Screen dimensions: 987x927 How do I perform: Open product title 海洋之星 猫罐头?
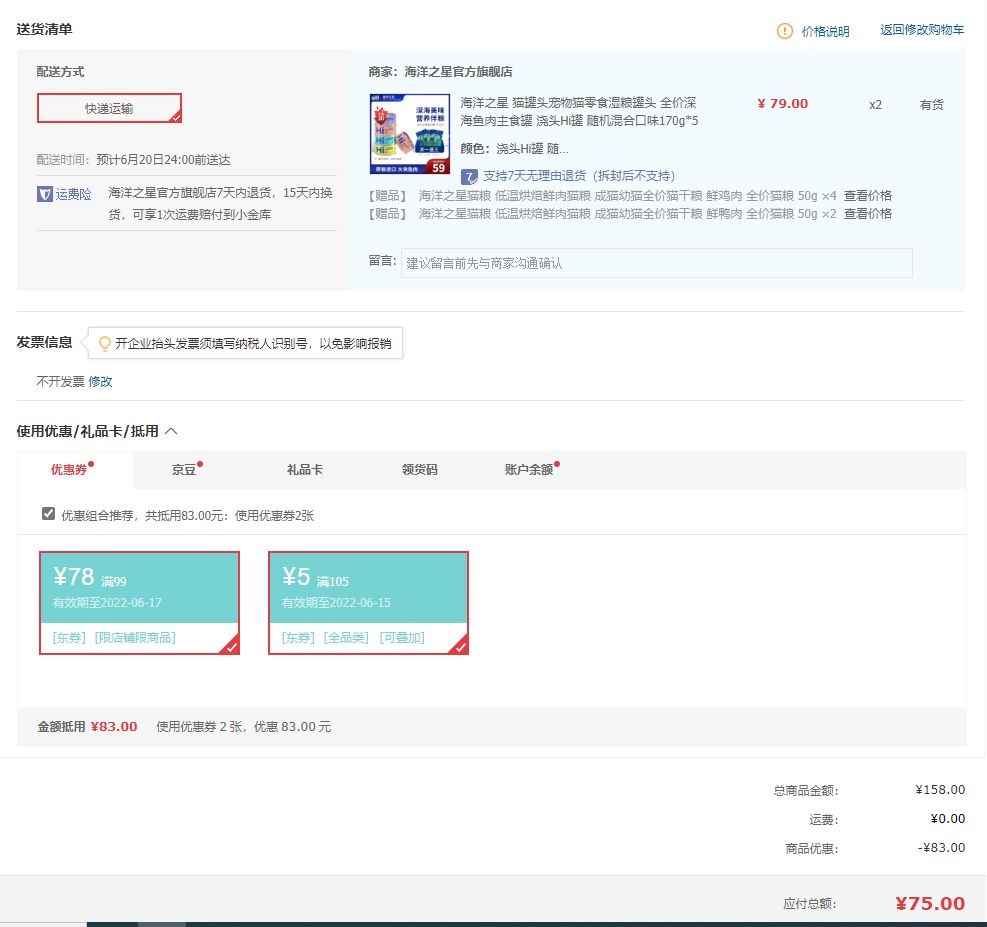(x=579, y=111)
